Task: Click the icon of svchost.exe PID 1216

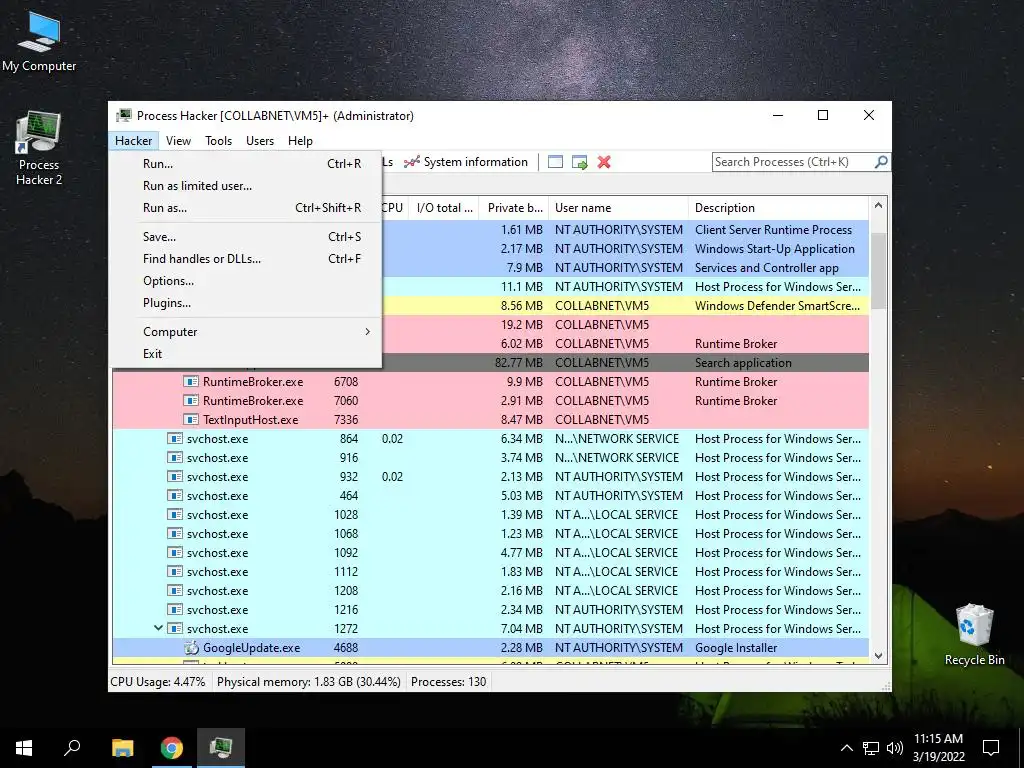Action: tap(174, 609)
